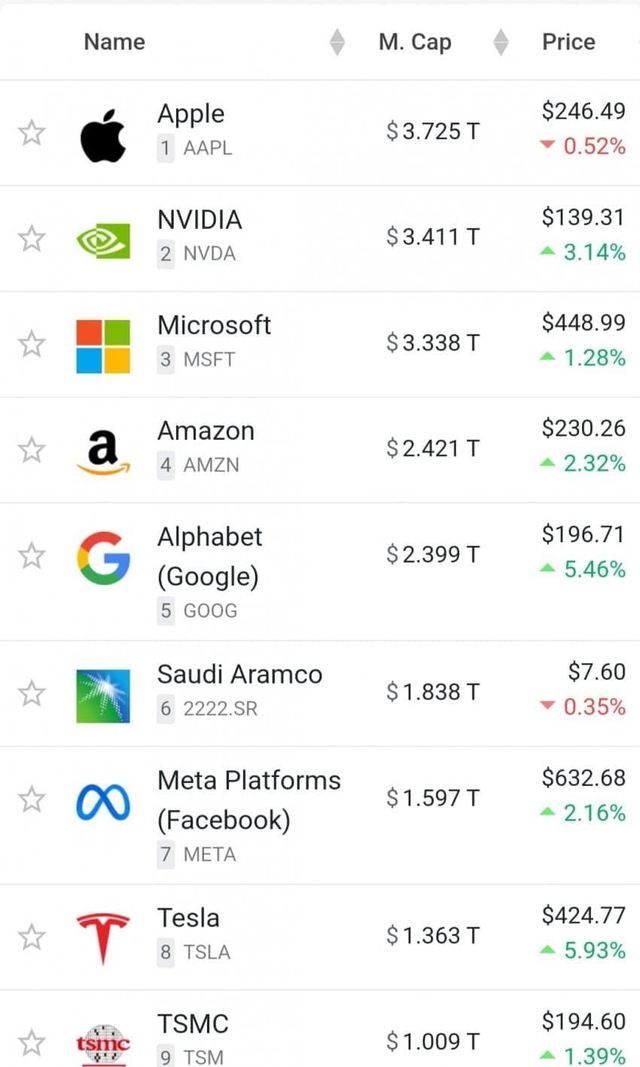Click the Google 'G' logo
This screenshot has height=1067, width=640.
(103, 555)
